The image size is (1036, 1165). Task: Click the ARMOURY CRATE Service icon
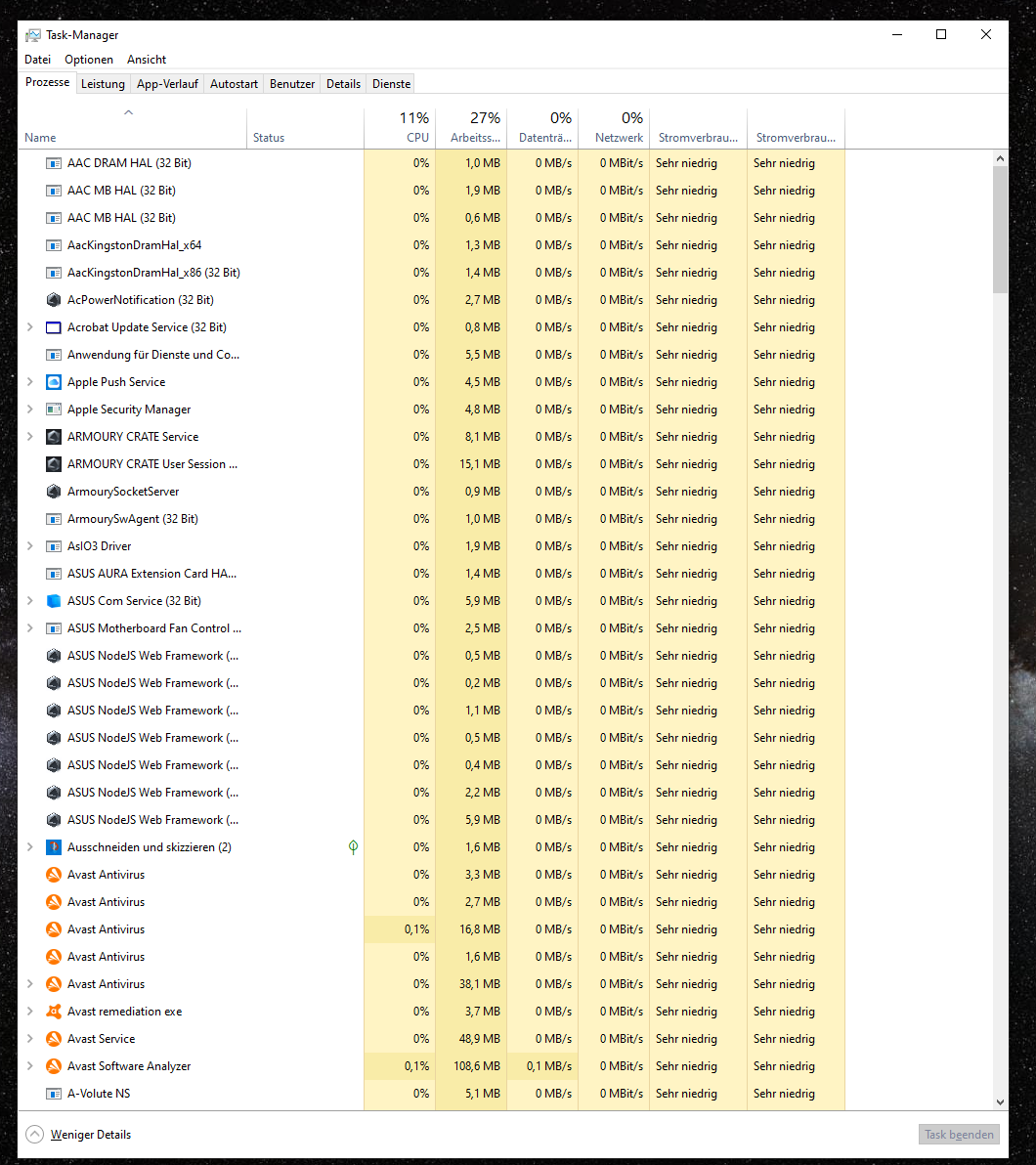tap(54, 437)
